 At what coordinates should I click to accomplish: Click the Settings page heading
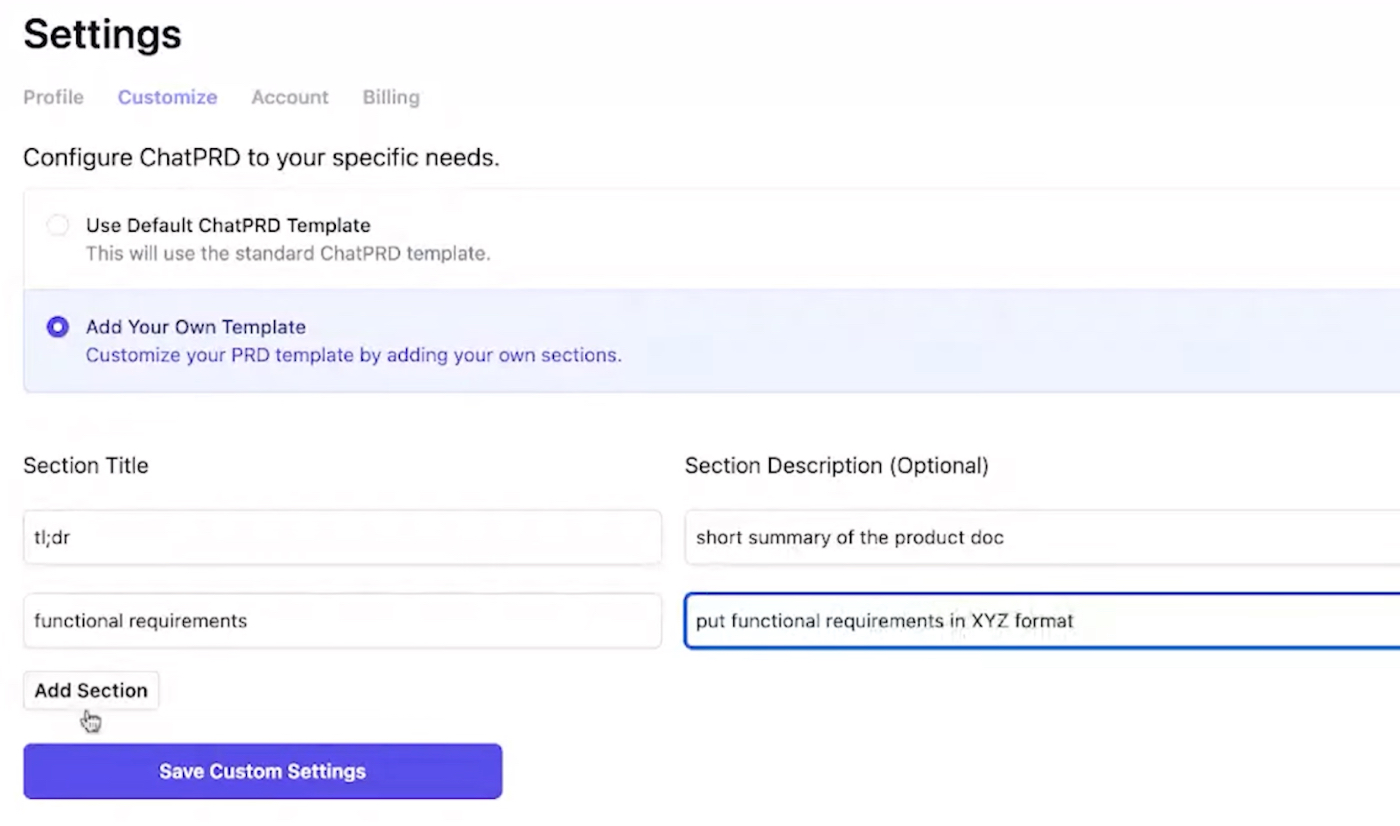102,35
